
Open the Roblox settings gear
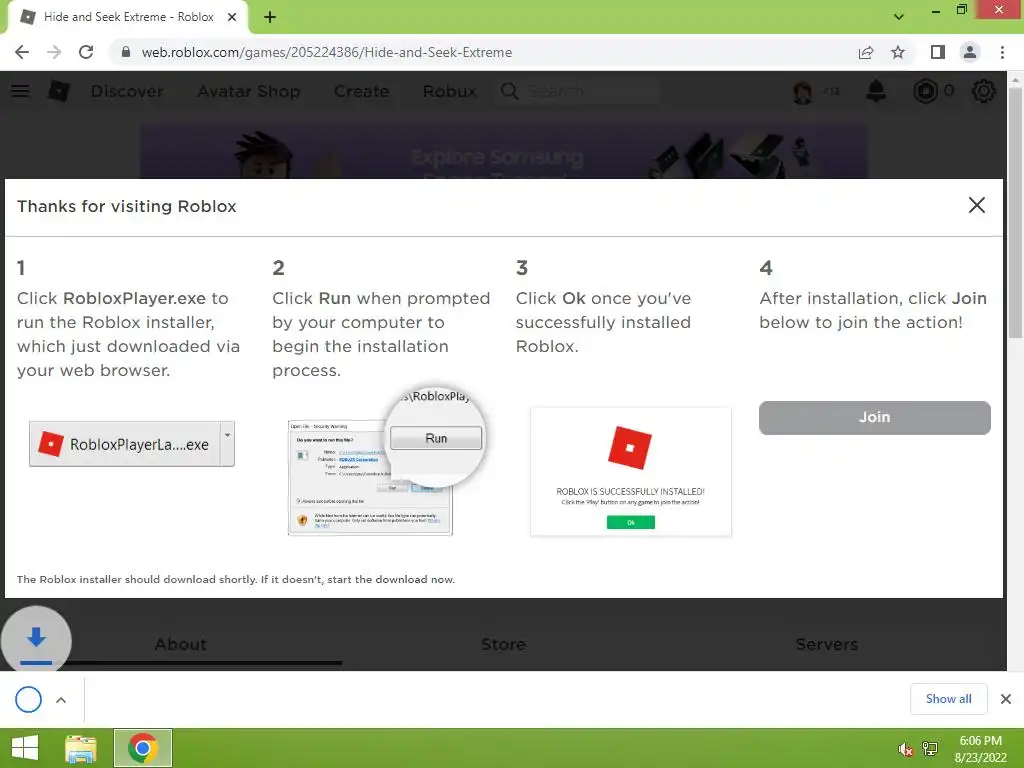coord(984,91)
